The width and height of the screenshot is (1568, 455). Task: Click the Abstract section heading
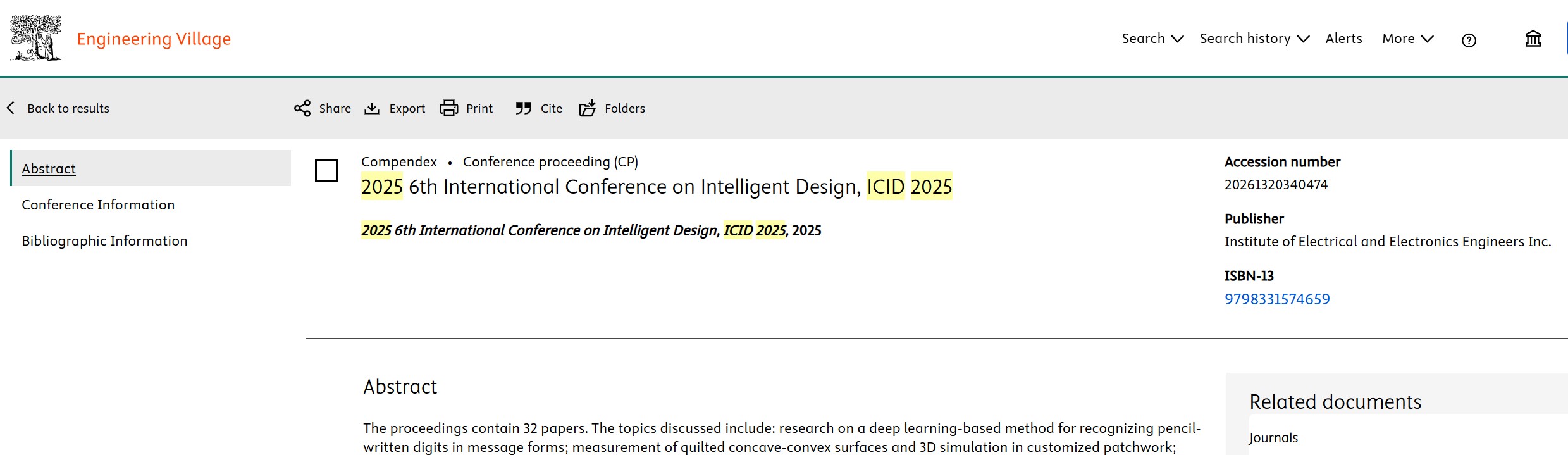click(400, 387)
